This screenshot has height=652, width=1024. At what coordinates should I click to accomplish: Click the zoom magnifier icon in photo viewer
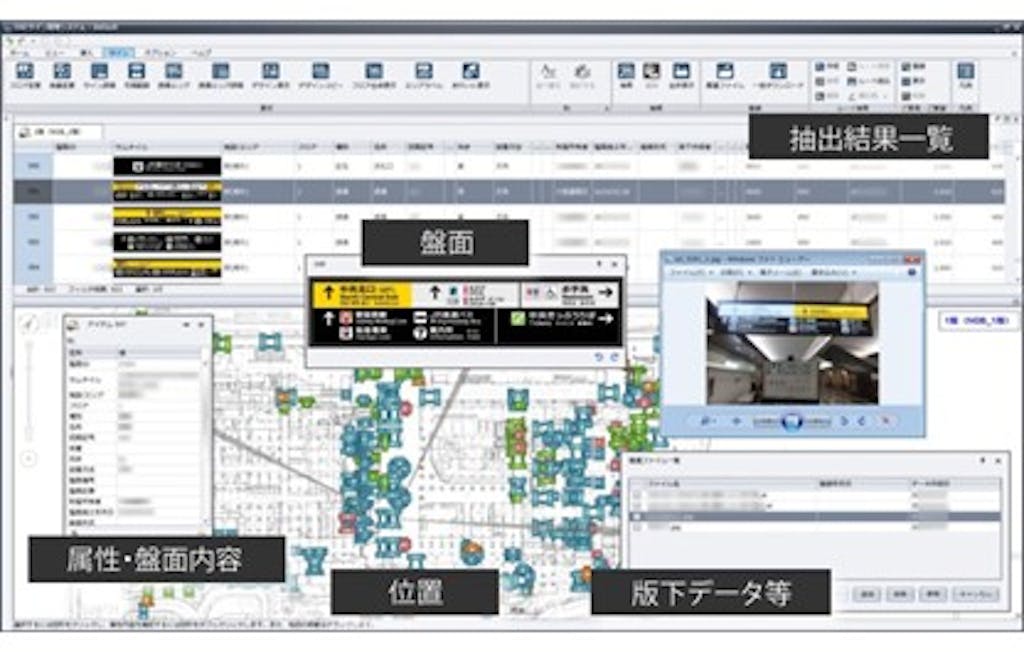(x=707, y=421)
